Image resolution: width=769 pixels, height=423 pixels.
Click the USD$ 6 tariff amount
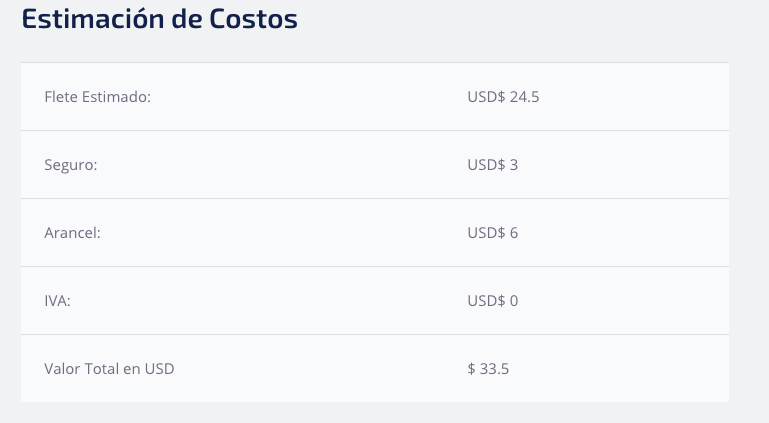(x=492, y=233)
